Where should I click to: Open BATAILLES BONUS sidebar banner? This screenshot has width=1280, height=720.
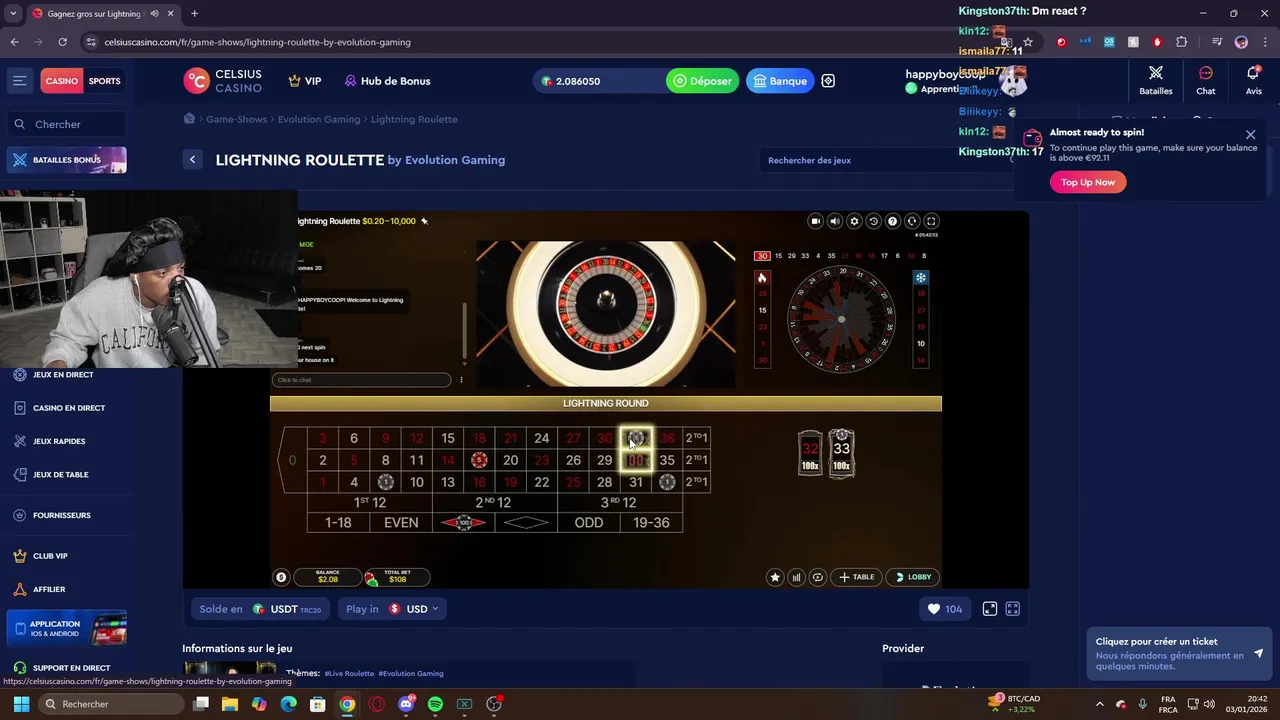pyautogui.click(x=67, y=160)
